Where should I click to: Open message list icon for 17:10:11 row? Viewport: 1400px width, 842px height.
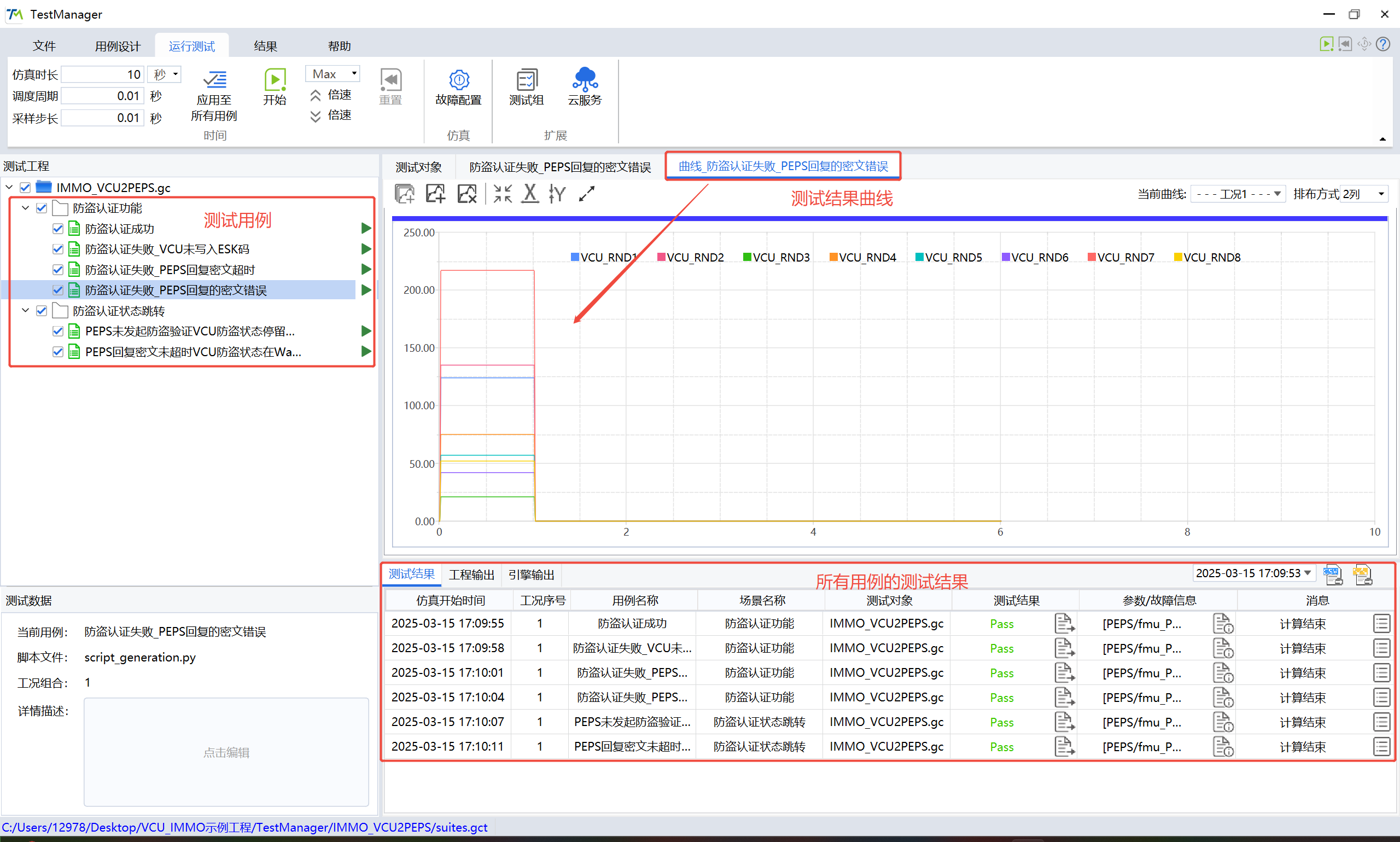point(1381,747)
